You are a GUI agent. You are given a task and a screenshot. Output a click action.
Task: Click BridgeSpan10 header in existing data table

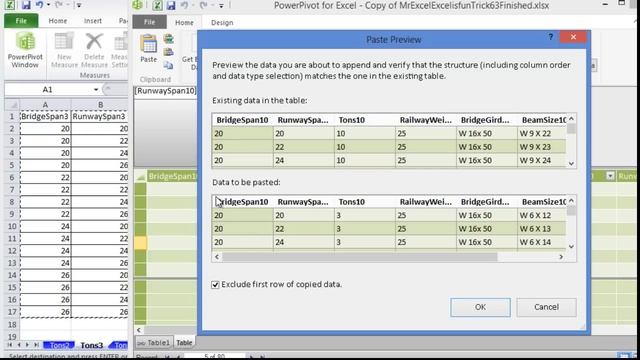(x=242, y=120)
